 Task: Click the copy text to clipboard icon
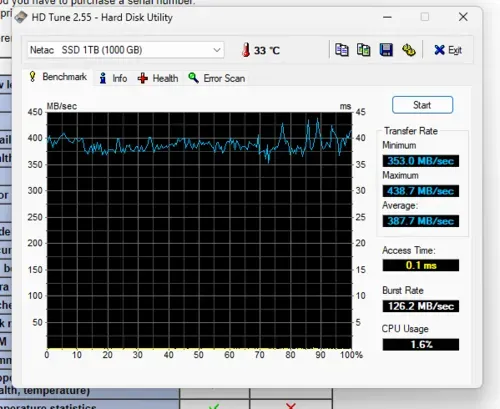342,50
